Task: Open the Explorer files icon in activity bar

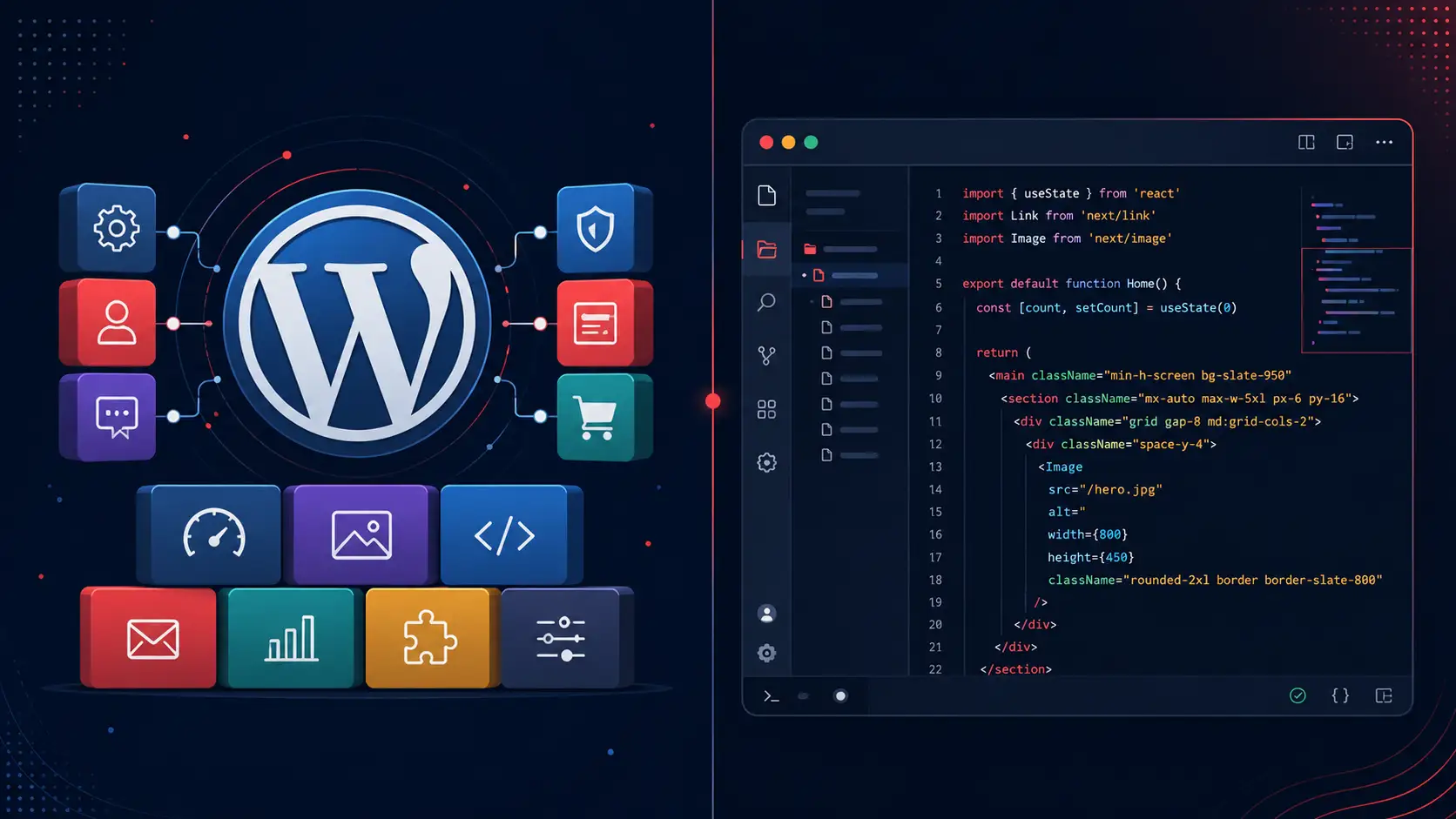Action: click(766, 196)
